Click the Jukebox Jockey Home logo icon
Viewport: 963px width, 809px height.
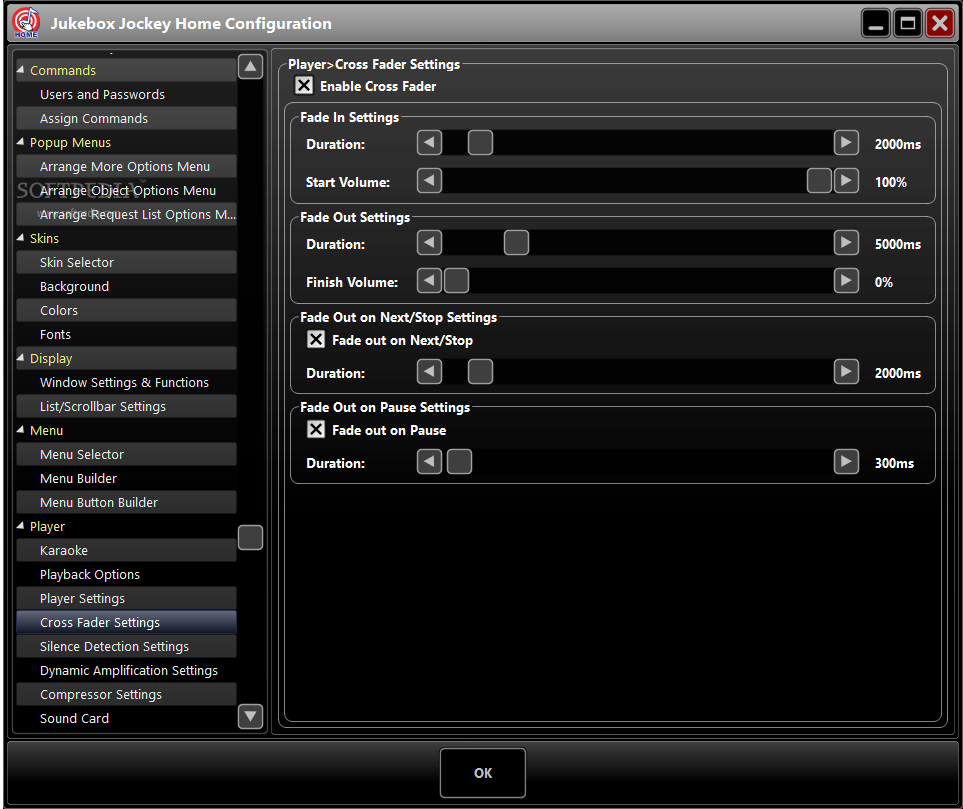[x=26, y=23]
